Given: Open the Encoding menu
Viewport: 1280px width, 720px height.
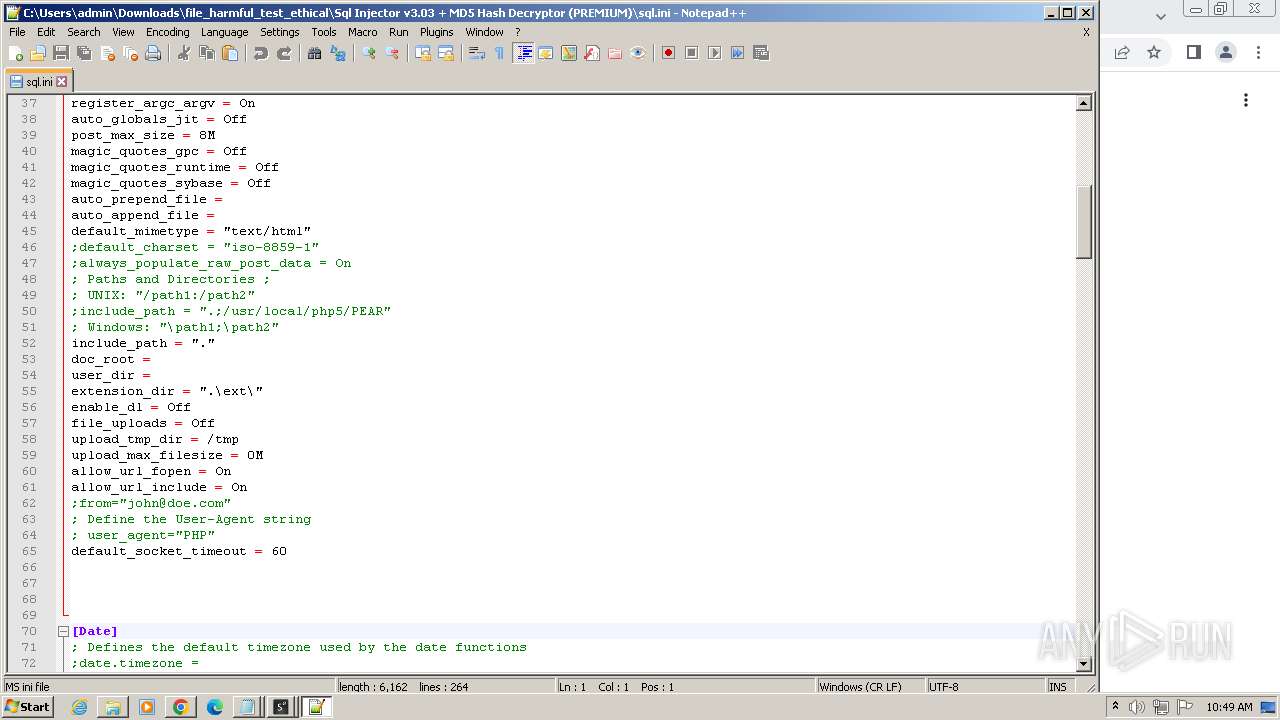Looking at the screenshot, I should click(x=168, y=32).
